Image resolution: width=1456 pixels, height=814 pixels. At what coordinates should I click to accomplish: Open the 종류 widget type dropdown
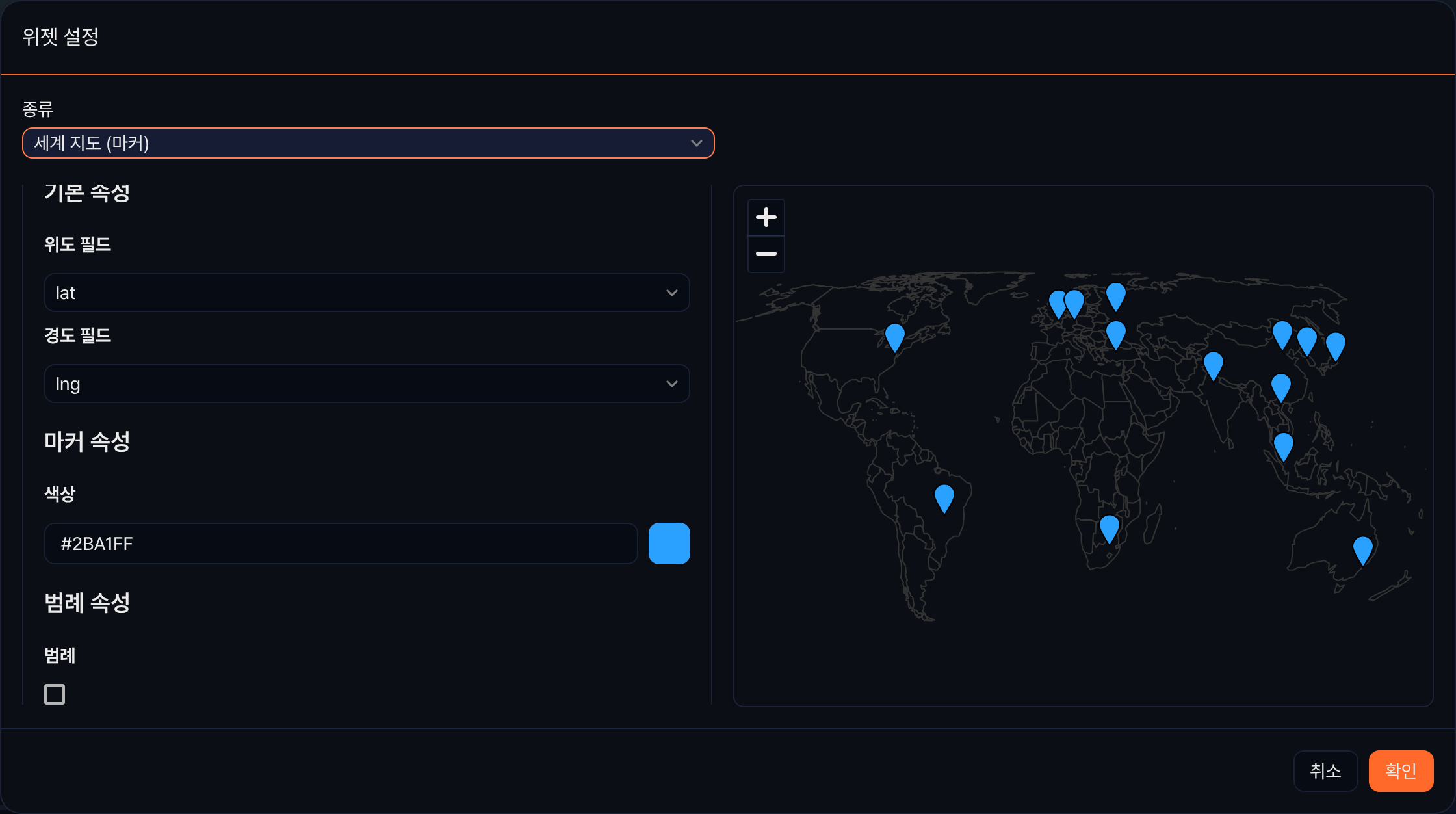coord(369,143)
